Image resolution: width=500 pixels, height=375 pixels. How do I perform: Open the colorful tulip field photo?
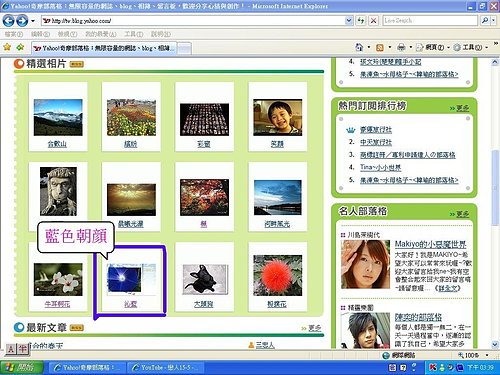(131, 117)
